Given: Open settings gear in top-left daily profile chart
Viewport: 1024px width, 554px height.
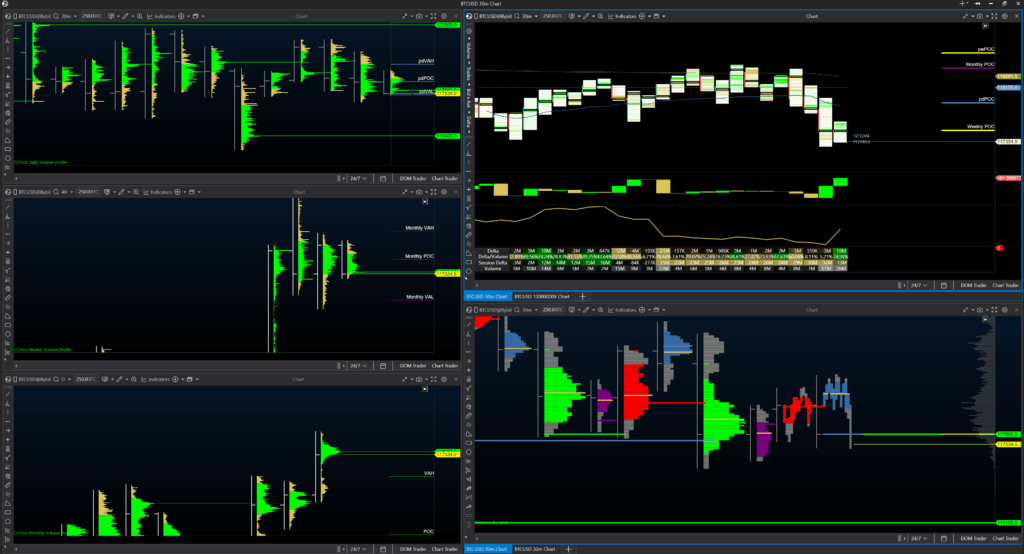Looking at the screenshot, I should tap(445, 16).
